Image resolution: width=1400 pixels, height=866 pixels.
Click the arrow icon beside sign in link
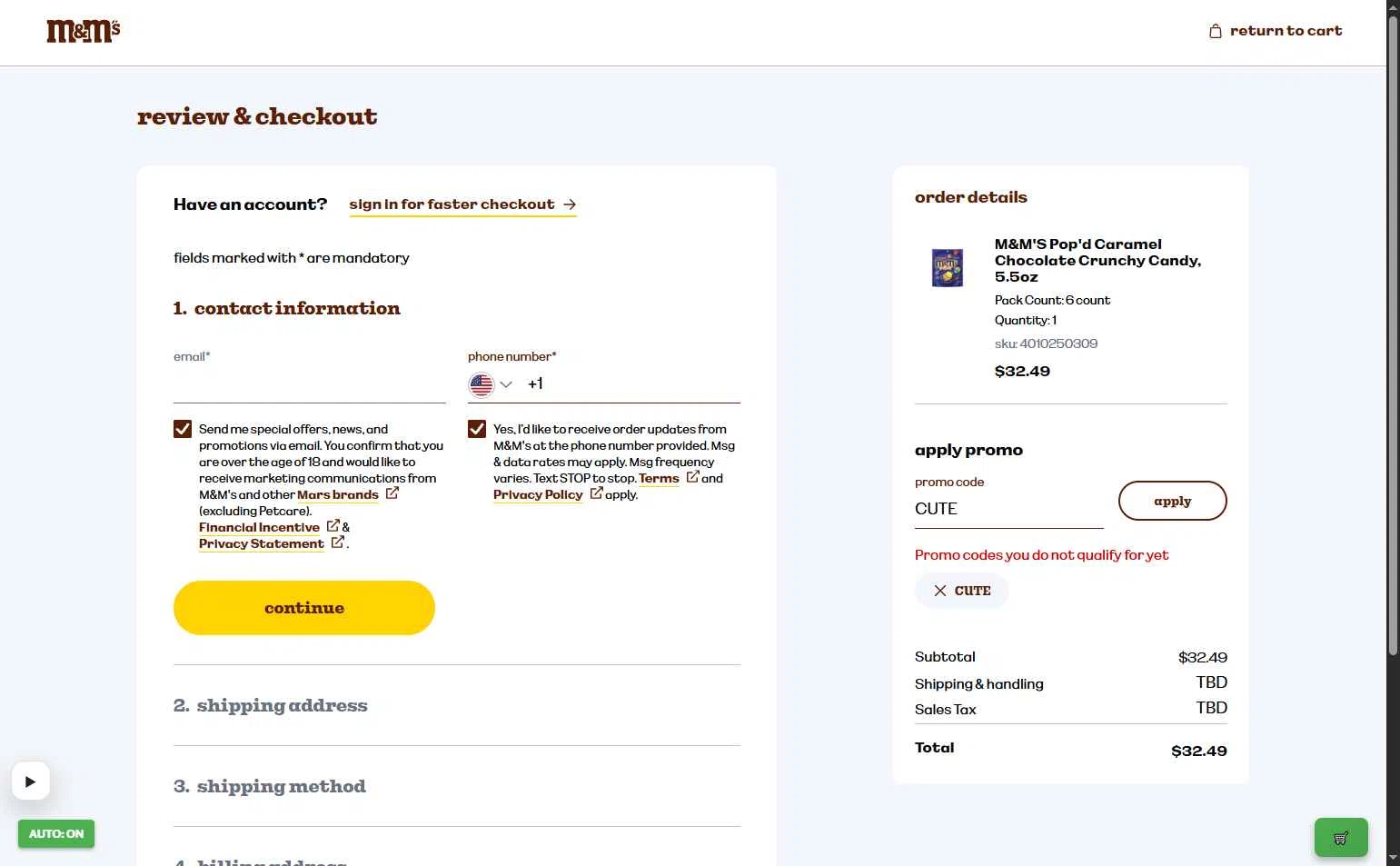(x=570, y=204)
